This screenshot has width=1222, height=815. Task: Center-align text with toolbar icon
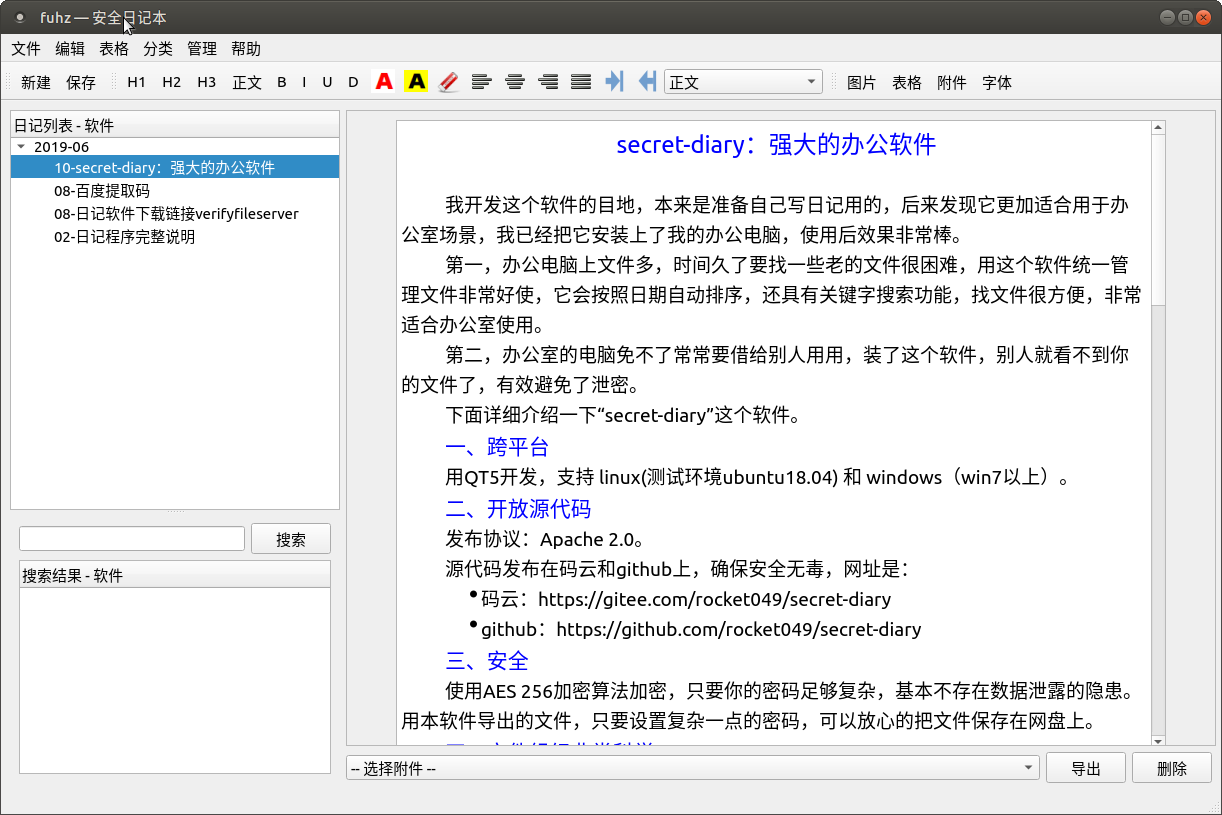coord(515,82)
